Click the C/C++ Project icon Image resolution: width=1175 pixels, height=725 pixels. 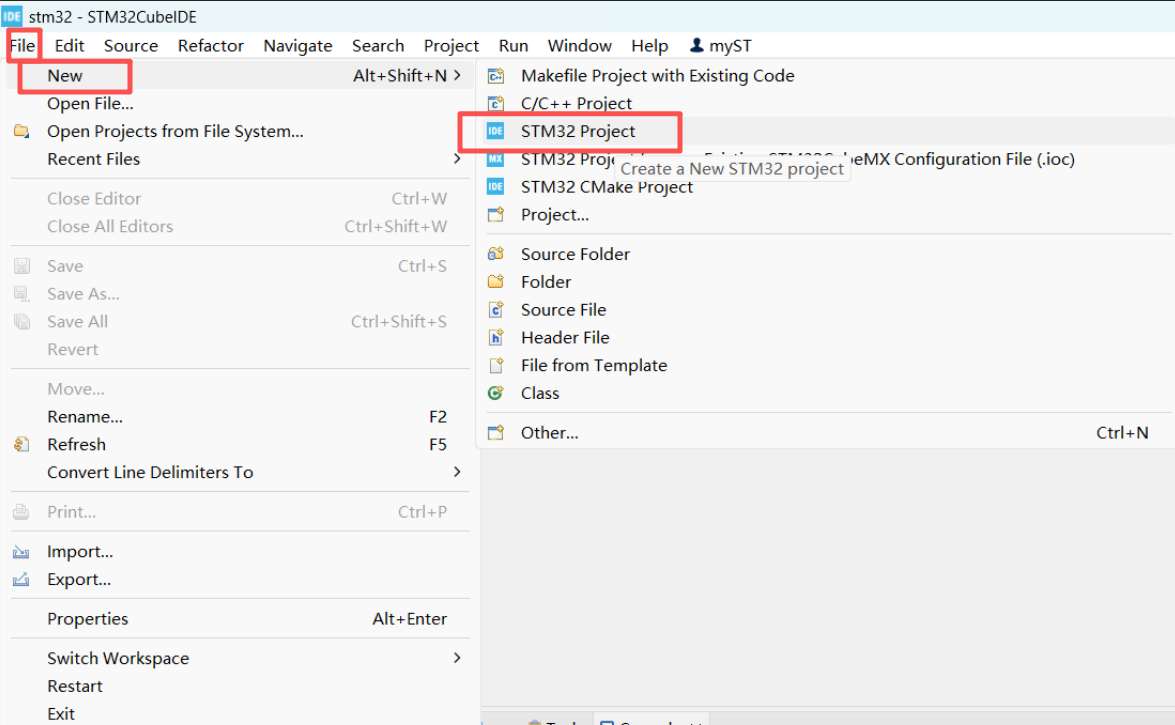[x=495, y=103]
